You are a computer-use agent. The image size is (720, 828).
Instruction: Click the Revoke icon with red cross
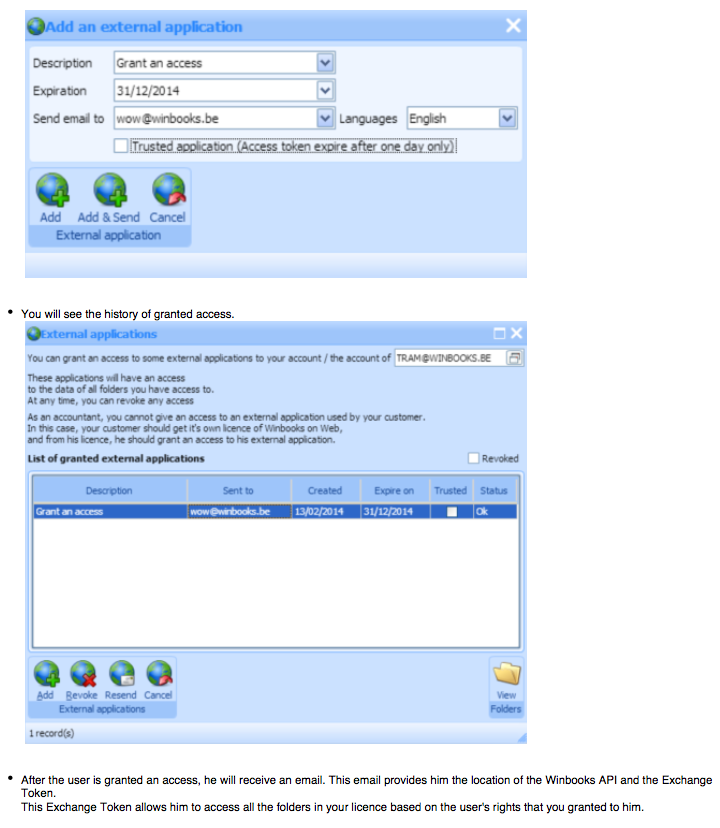pos(83,674)
